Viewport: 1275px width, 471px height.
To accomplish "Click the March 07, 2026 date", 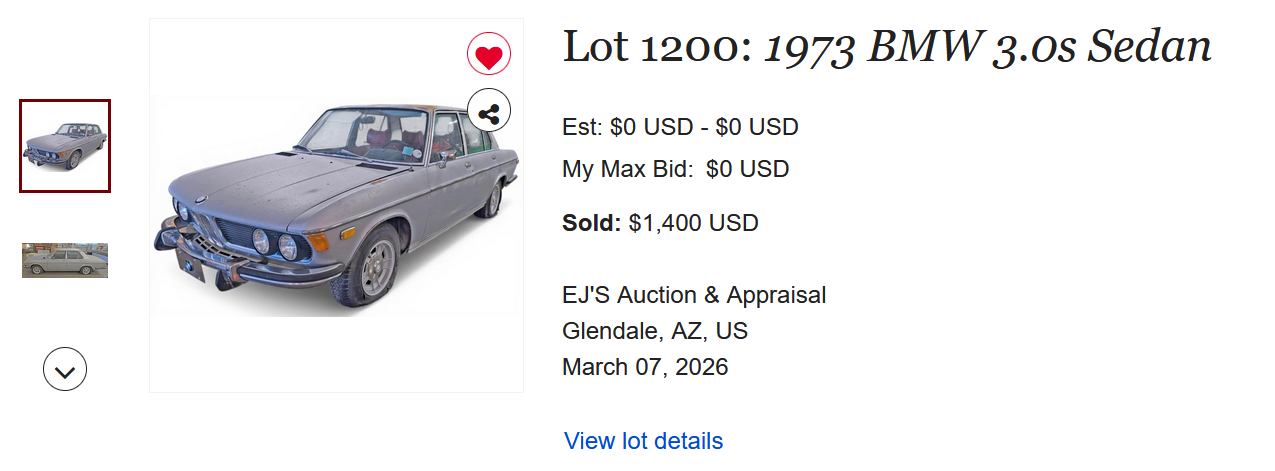I will pyautogui.click(x=645, y=367).
